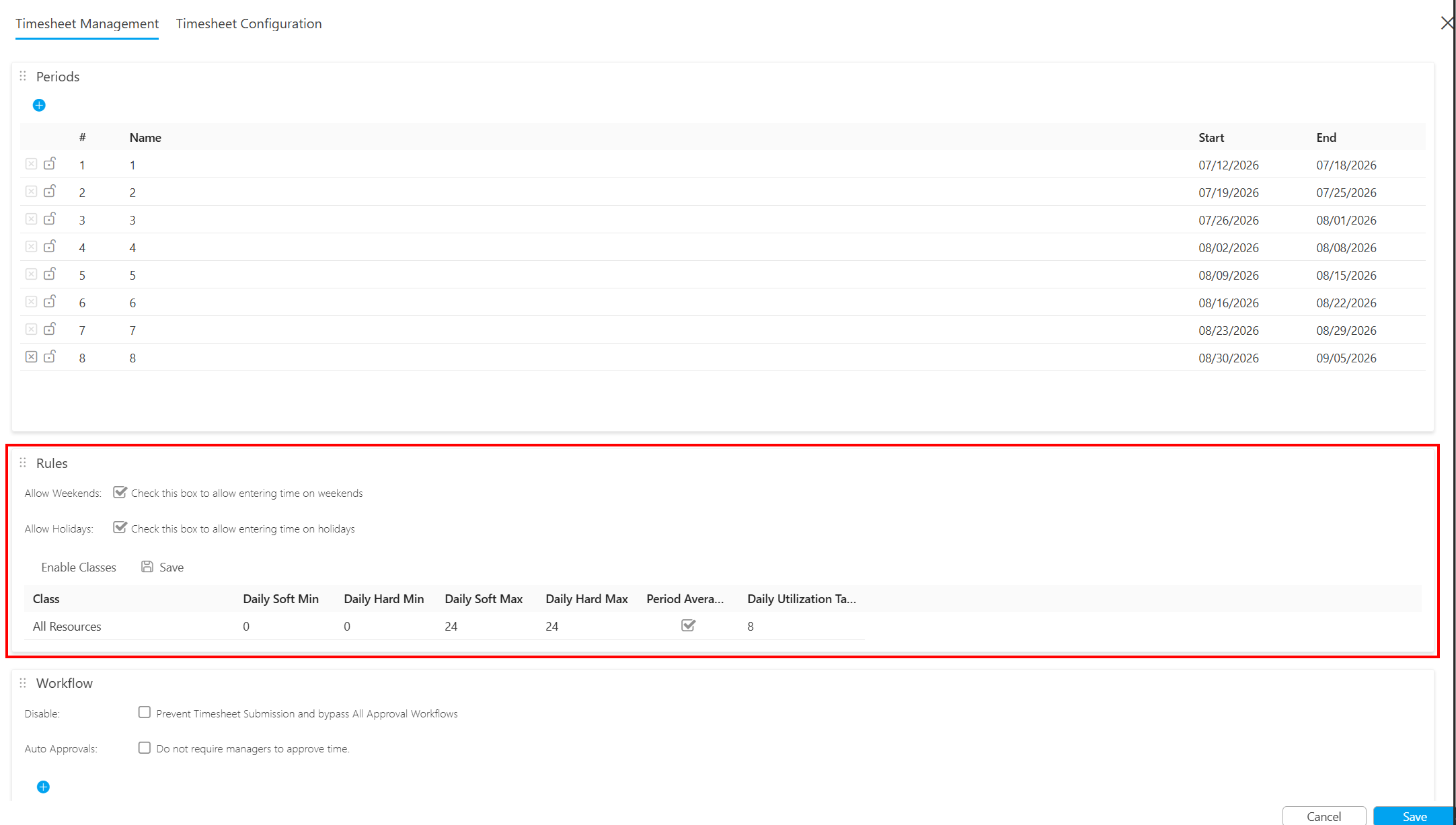Toggle Period Average checkbox for All Resources
This screenshot has width=1456, height=825.
tap(688, 625)
